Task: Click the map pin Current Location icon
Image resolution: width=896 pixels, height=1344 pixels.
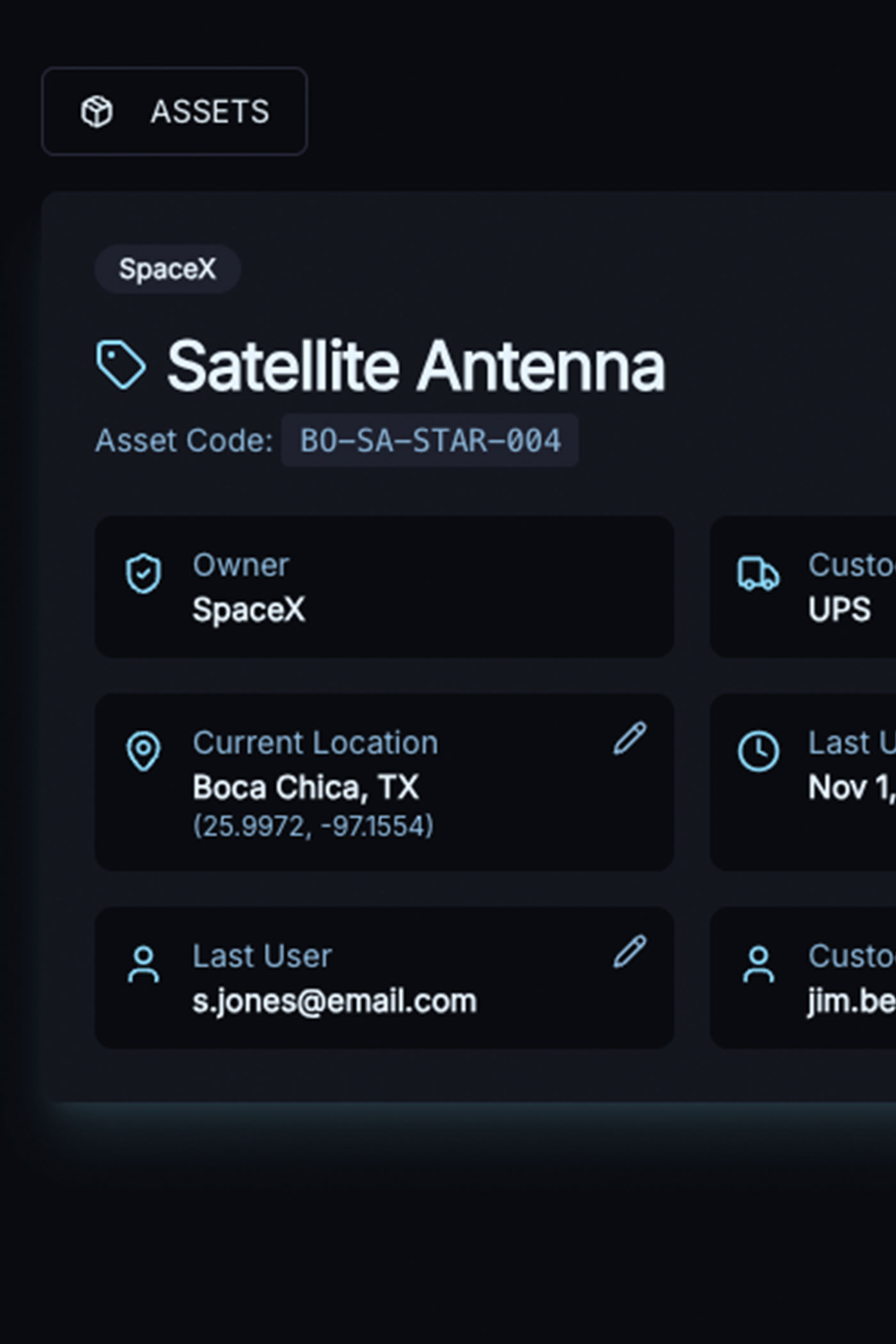Action: (x=143, y=750)
